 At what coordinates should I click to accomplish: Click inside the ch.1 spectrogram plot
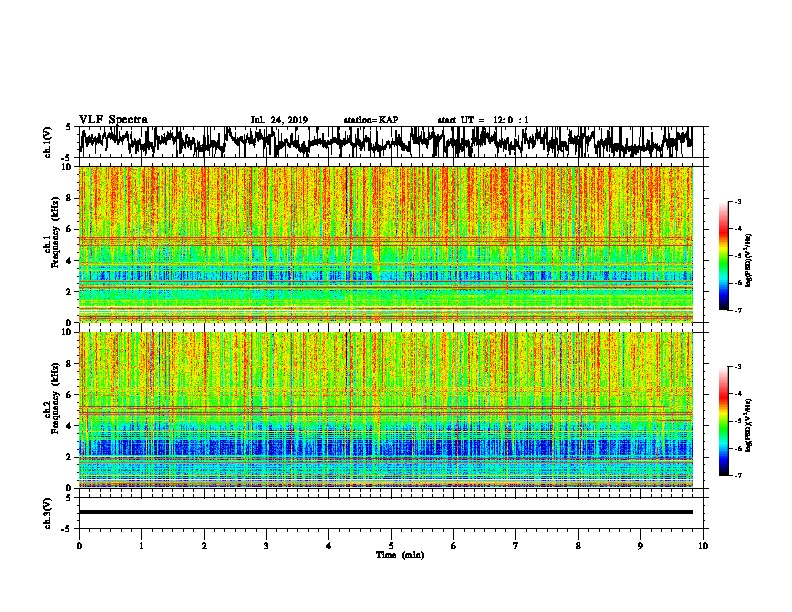tap(385, 244)
